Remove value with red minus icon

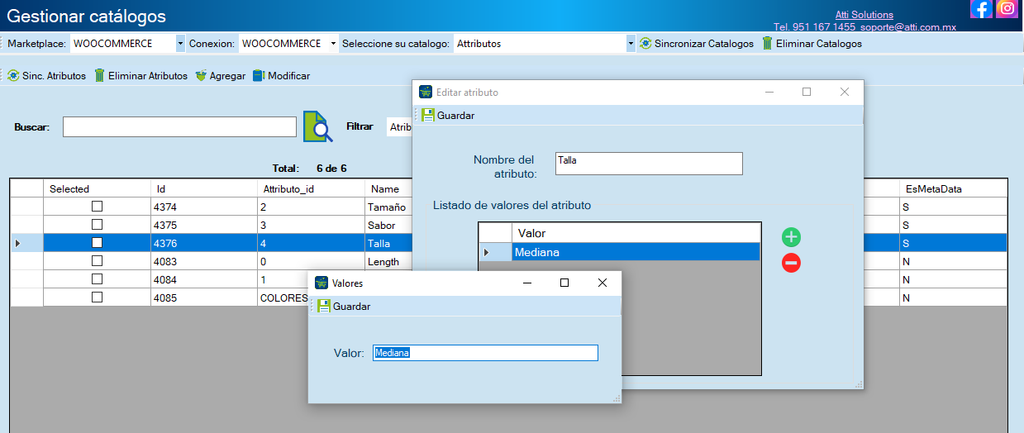tap(791, 263)
